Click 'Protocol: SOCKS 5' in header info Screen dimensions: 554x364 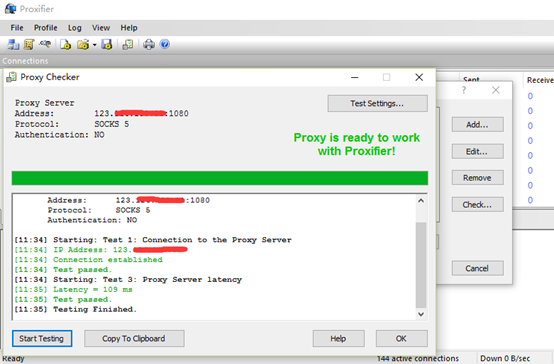[72, 124]
